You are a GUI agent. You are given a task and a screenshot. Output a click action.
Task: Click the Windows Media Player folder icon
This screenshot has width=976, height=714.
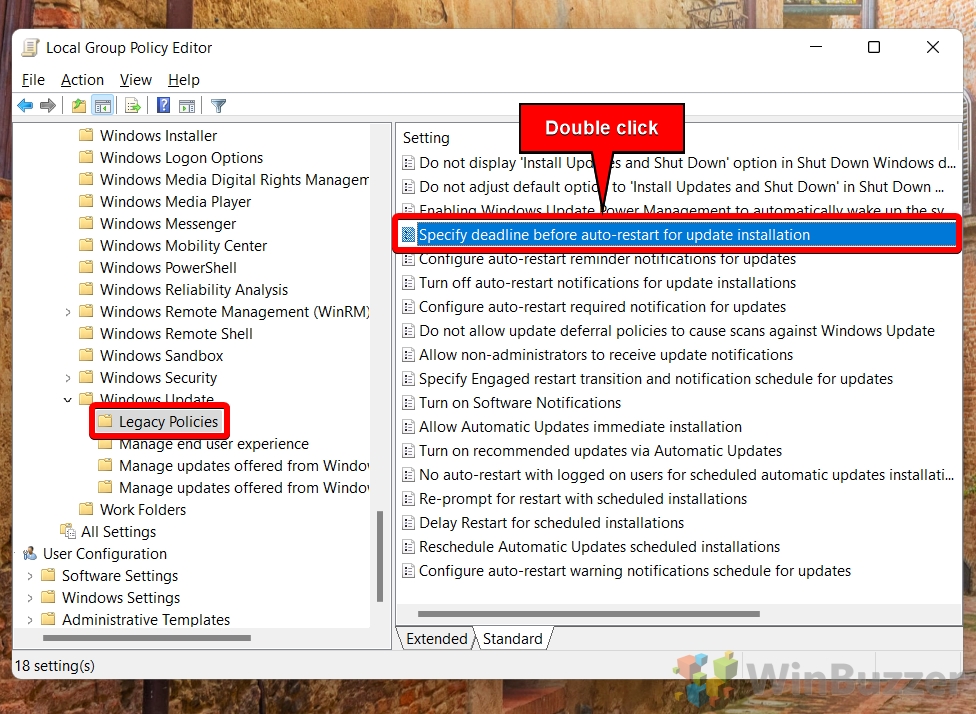point(87,201)
